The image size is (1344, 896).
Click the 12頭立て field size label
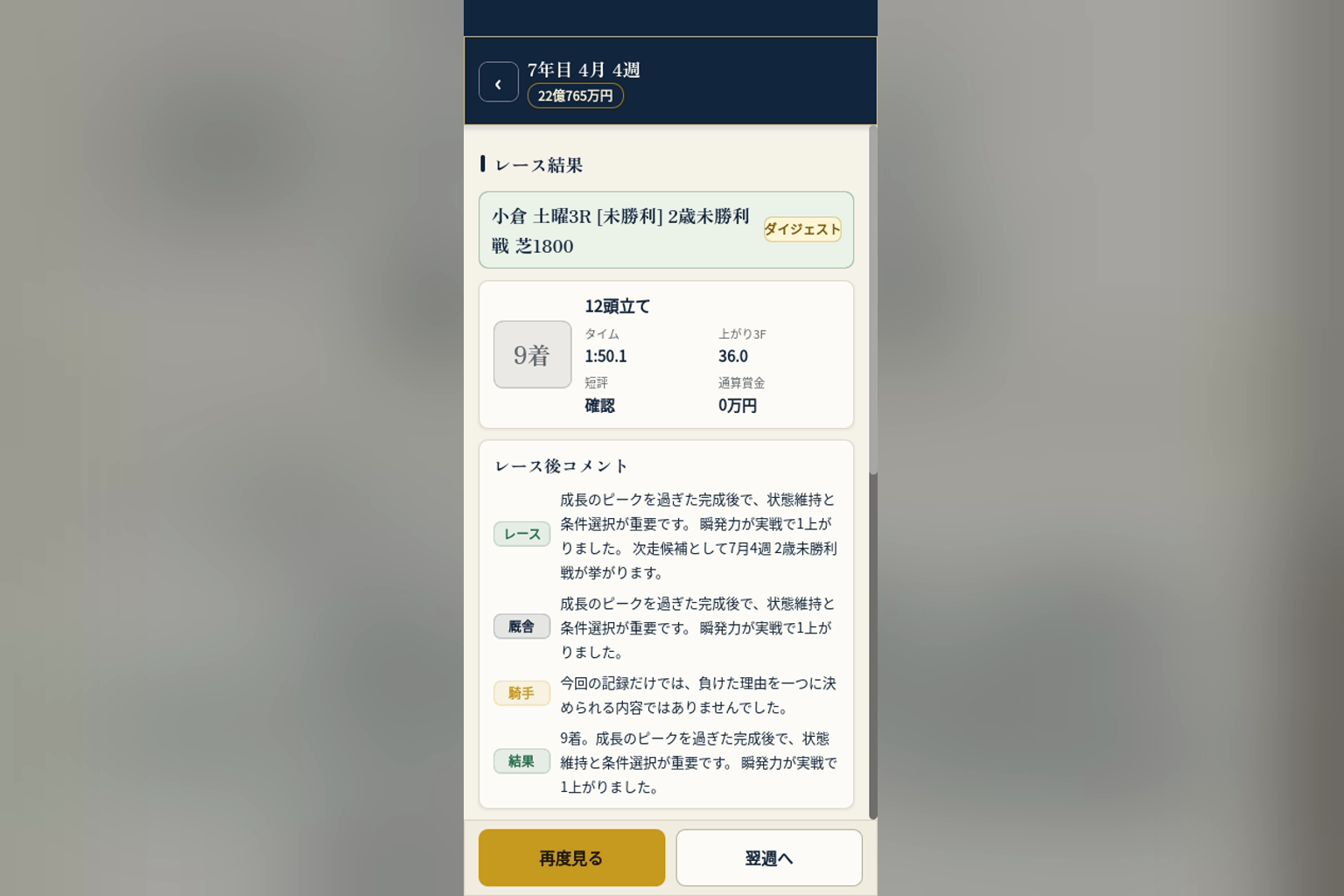click(618, 306)
